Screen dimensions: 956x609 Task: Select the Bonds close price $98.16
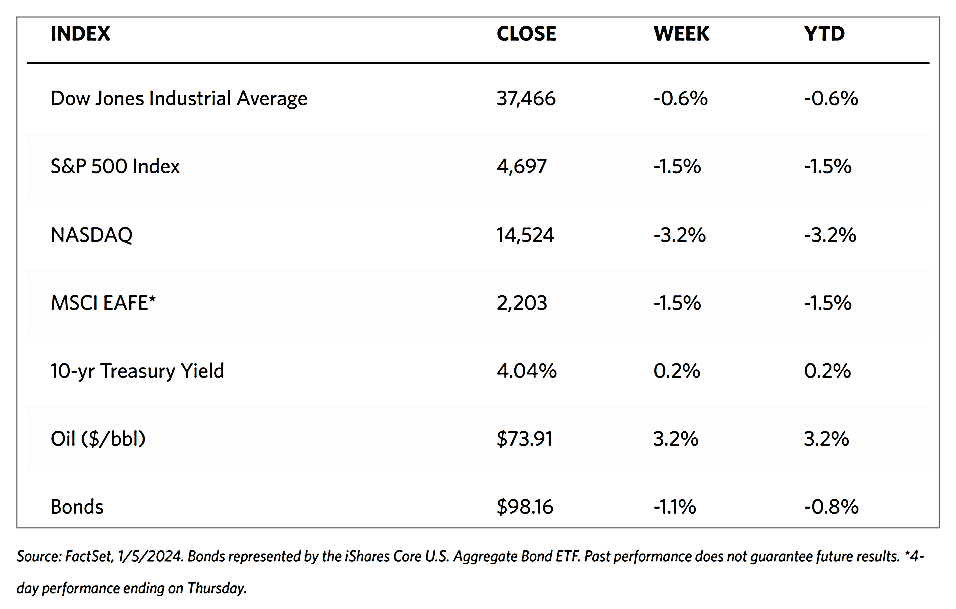[525, 507]
